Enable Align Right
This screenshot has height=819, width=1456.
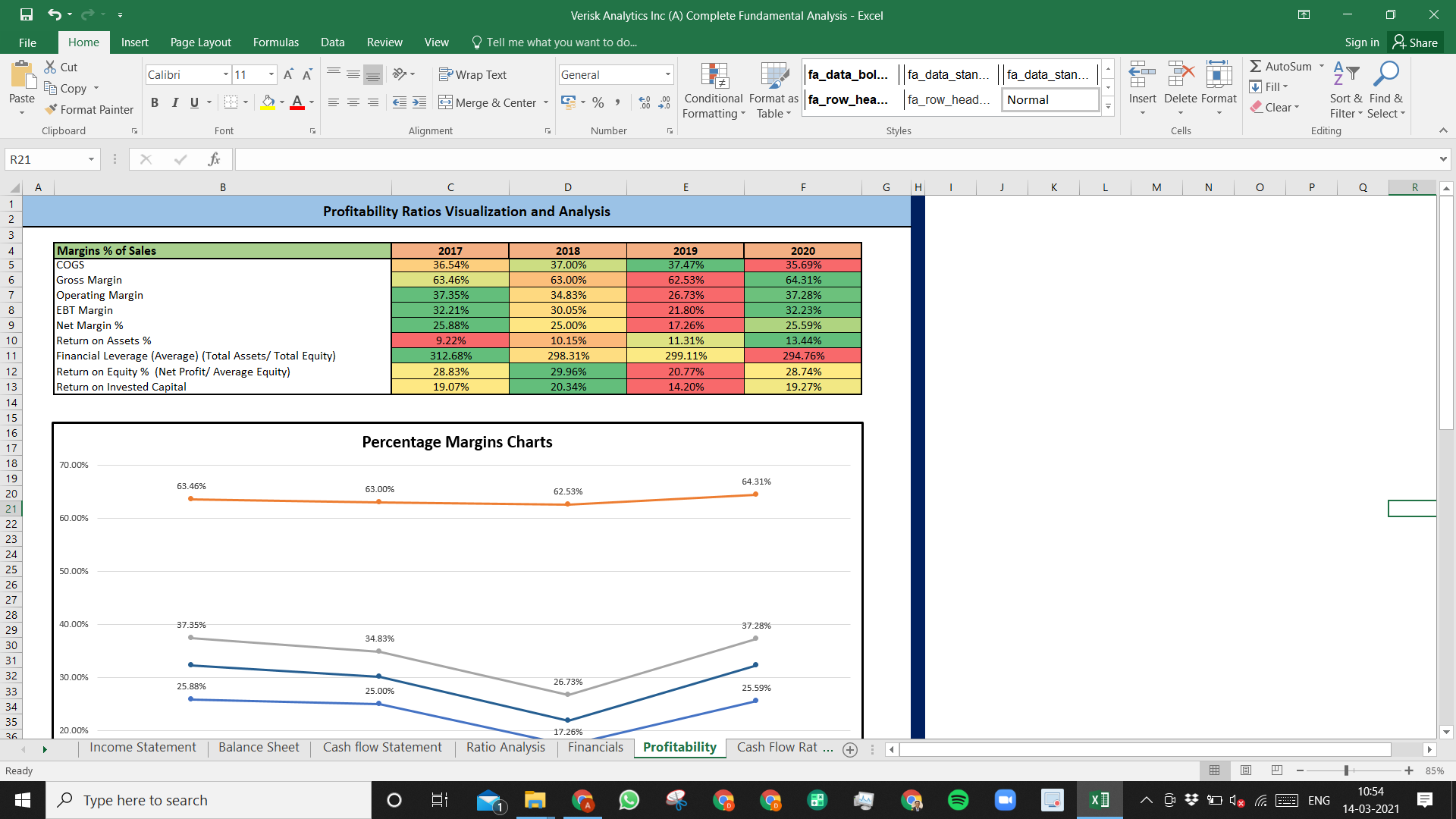coord(373,102)
